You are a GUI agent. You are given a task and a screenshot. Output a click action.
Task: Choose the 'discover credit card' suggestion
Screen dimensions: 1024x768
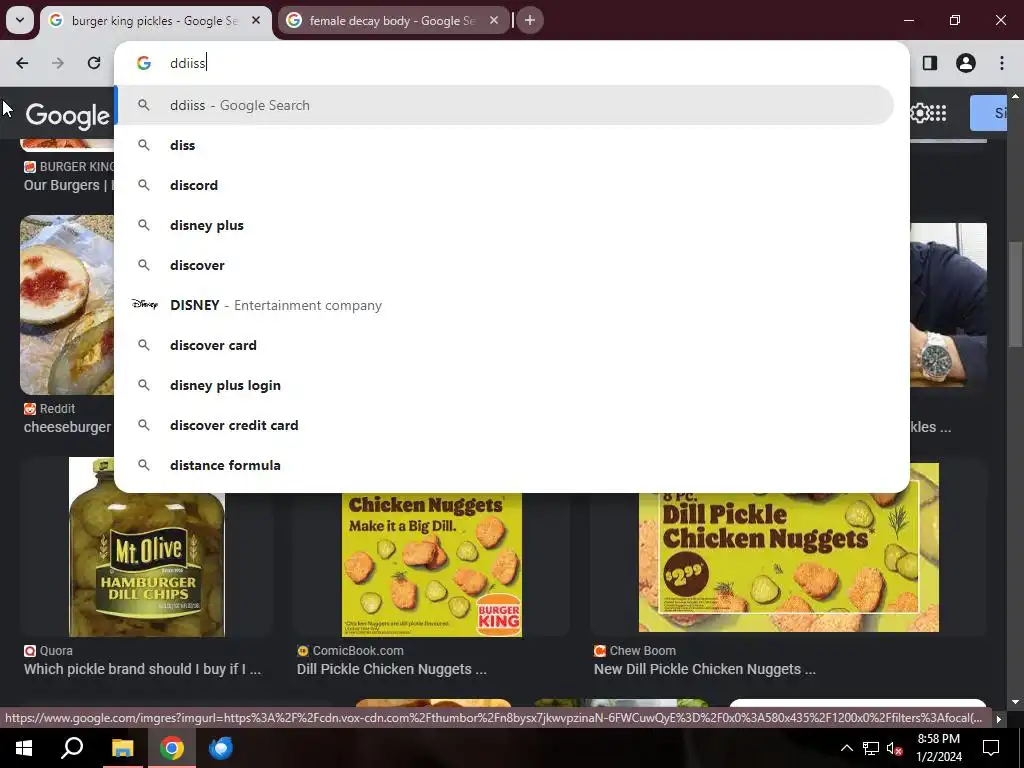505,425
